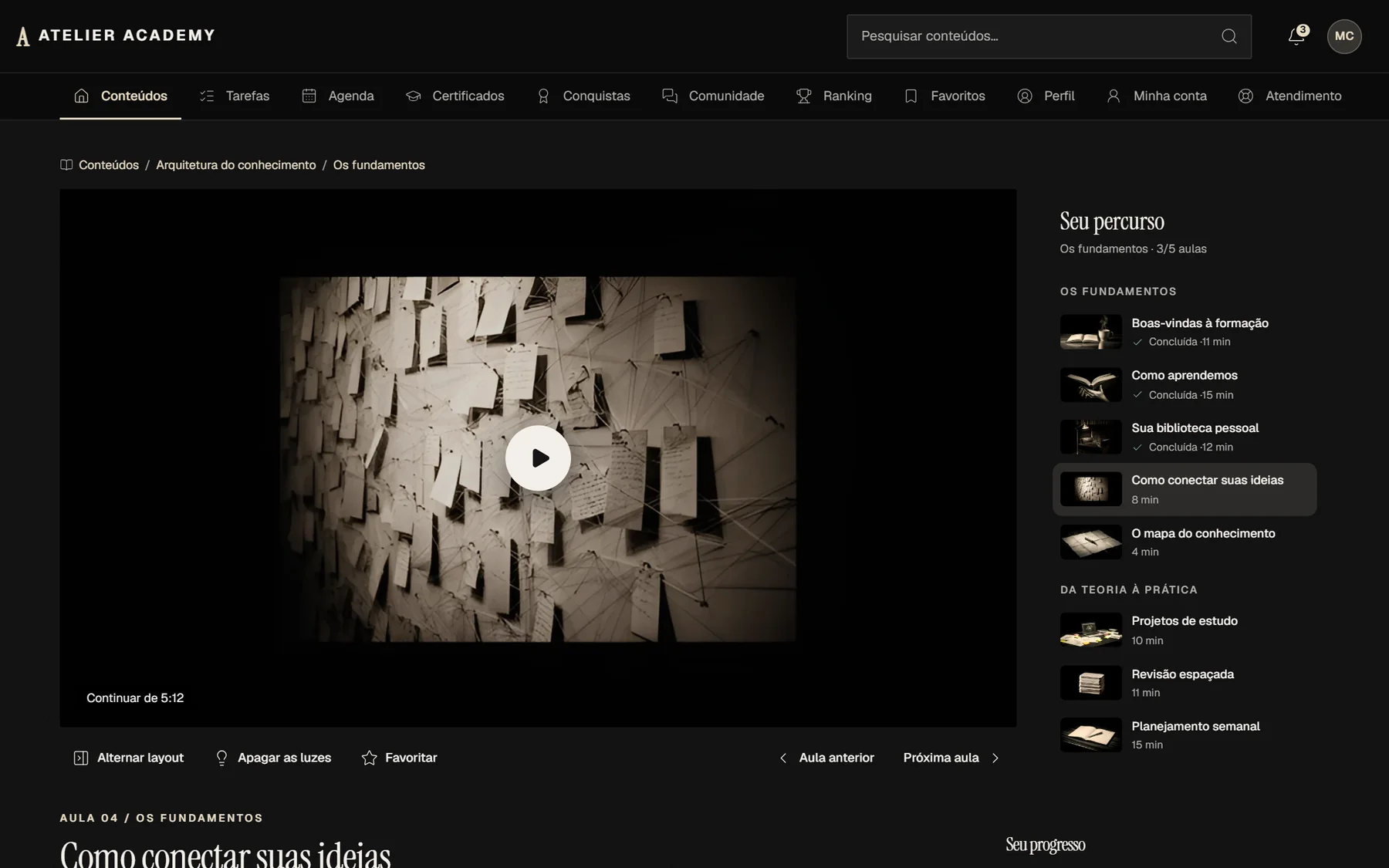The image size is (1389, 868).
Task: Click Continuar de 5:12 text
Action: 135,697
